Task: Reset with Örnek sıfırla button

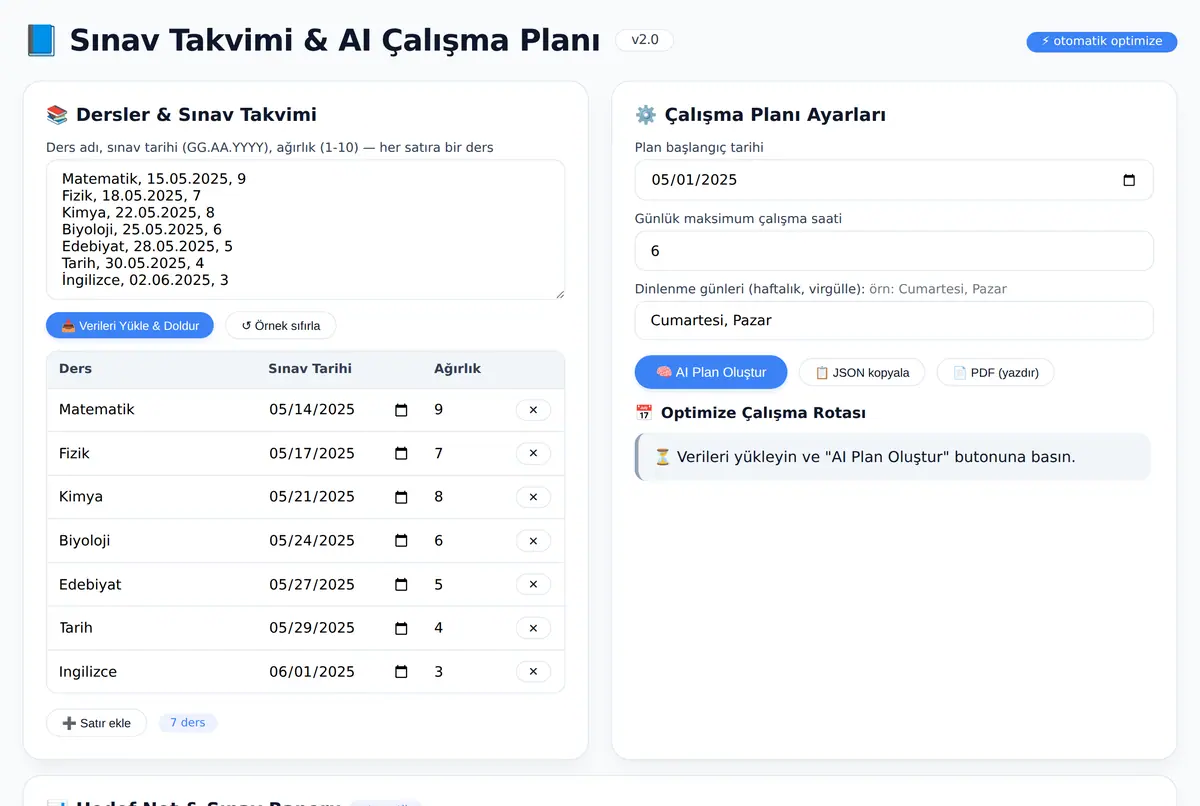Action: click(281, 325)
